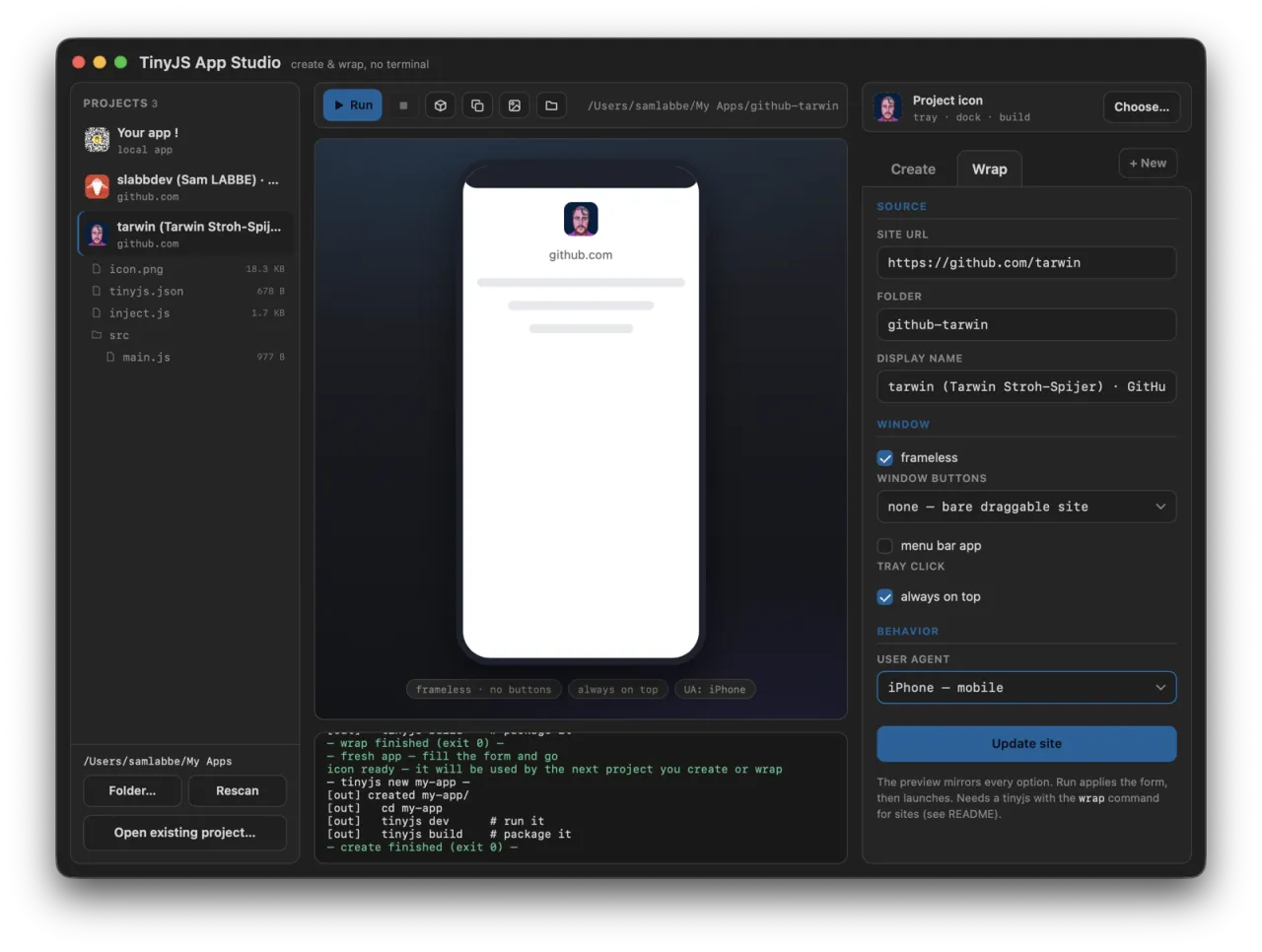
Task: Disable the always on top checkbox
Action: pyautogui.click(x=884, y=597)
